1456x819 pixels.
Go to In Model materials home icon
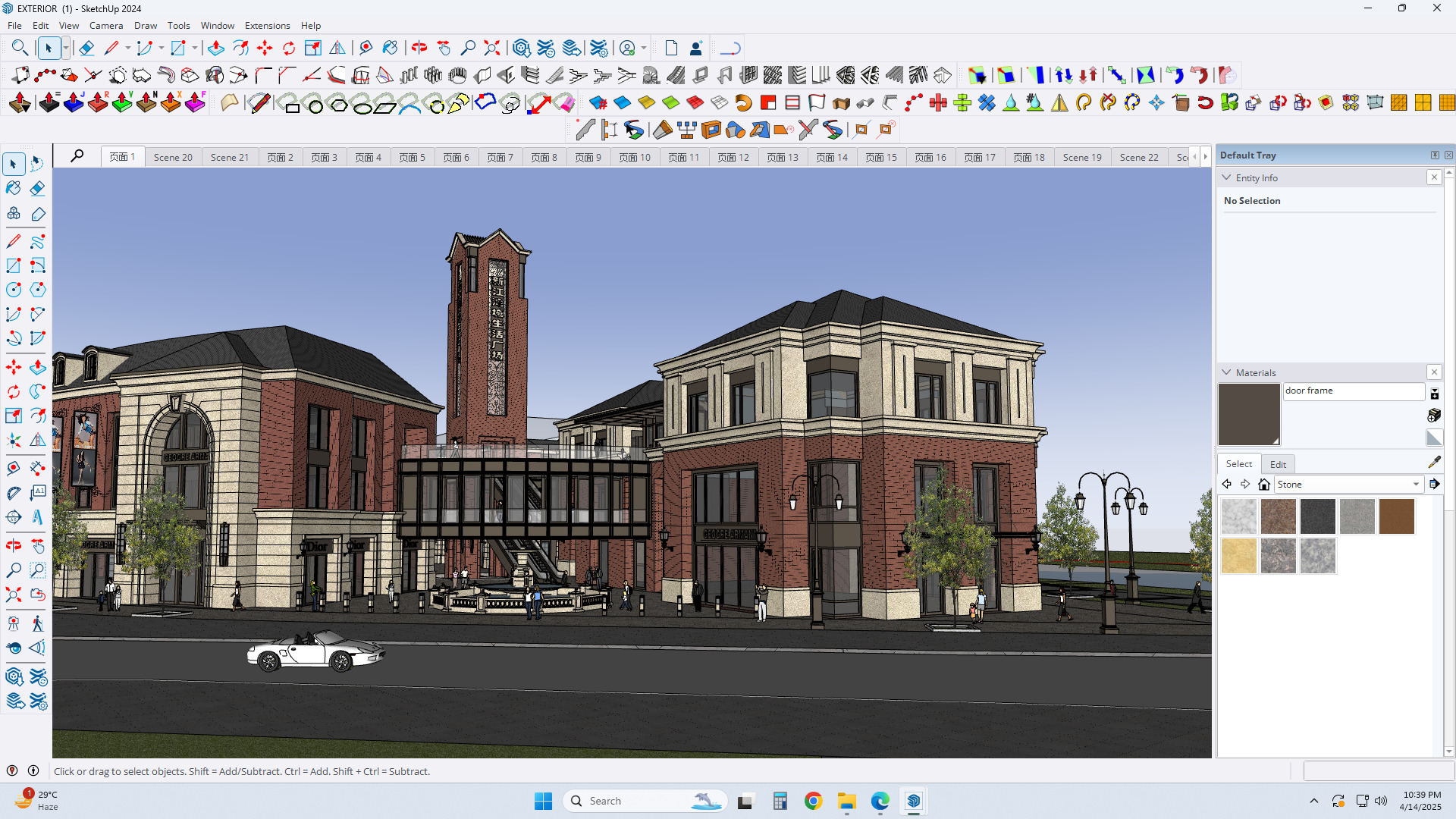pos(1263,484)
